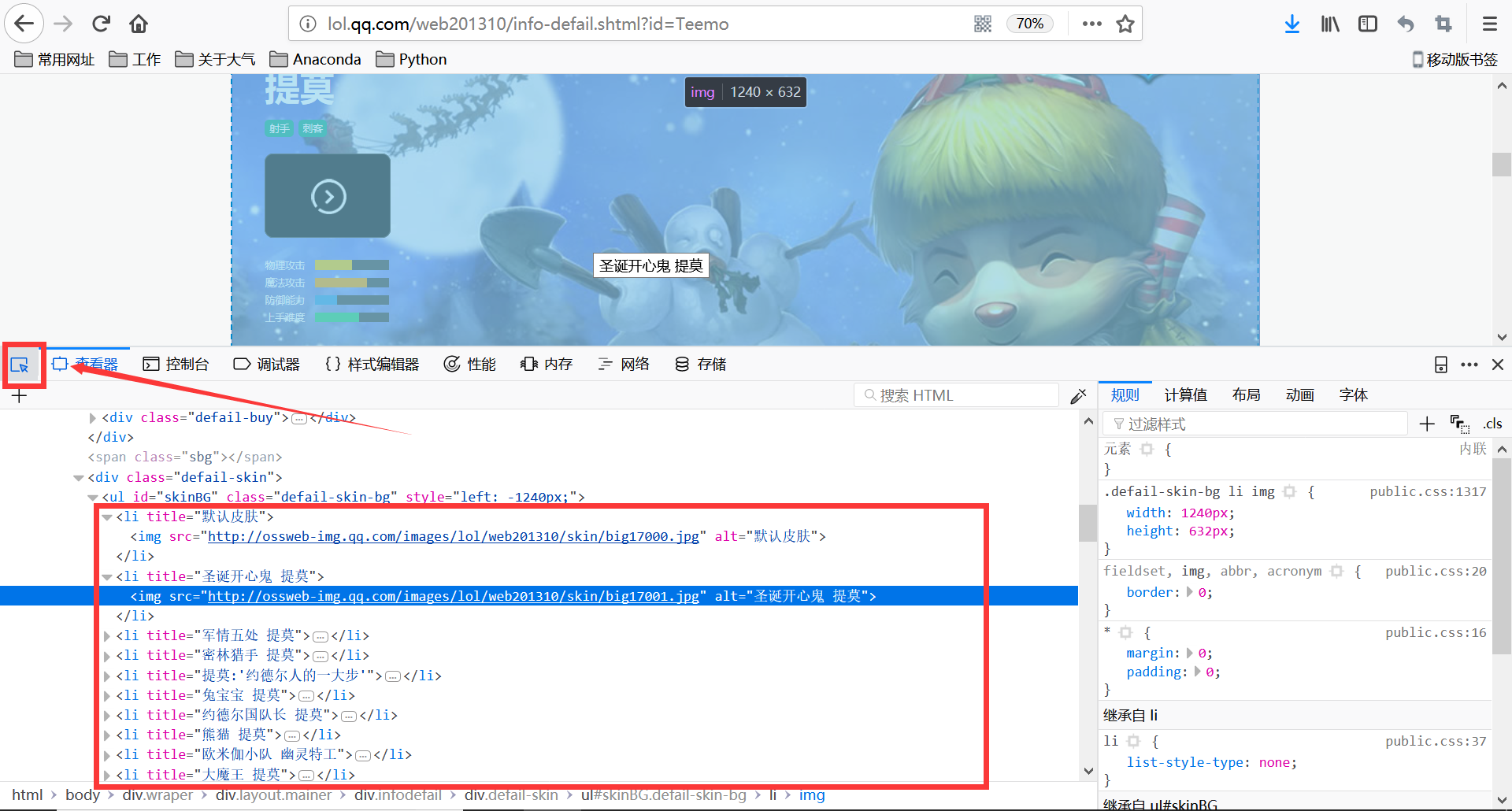Take a screenshot with the crop icon
Viewport: 1512px width, 811px height.
point(1443,24)
